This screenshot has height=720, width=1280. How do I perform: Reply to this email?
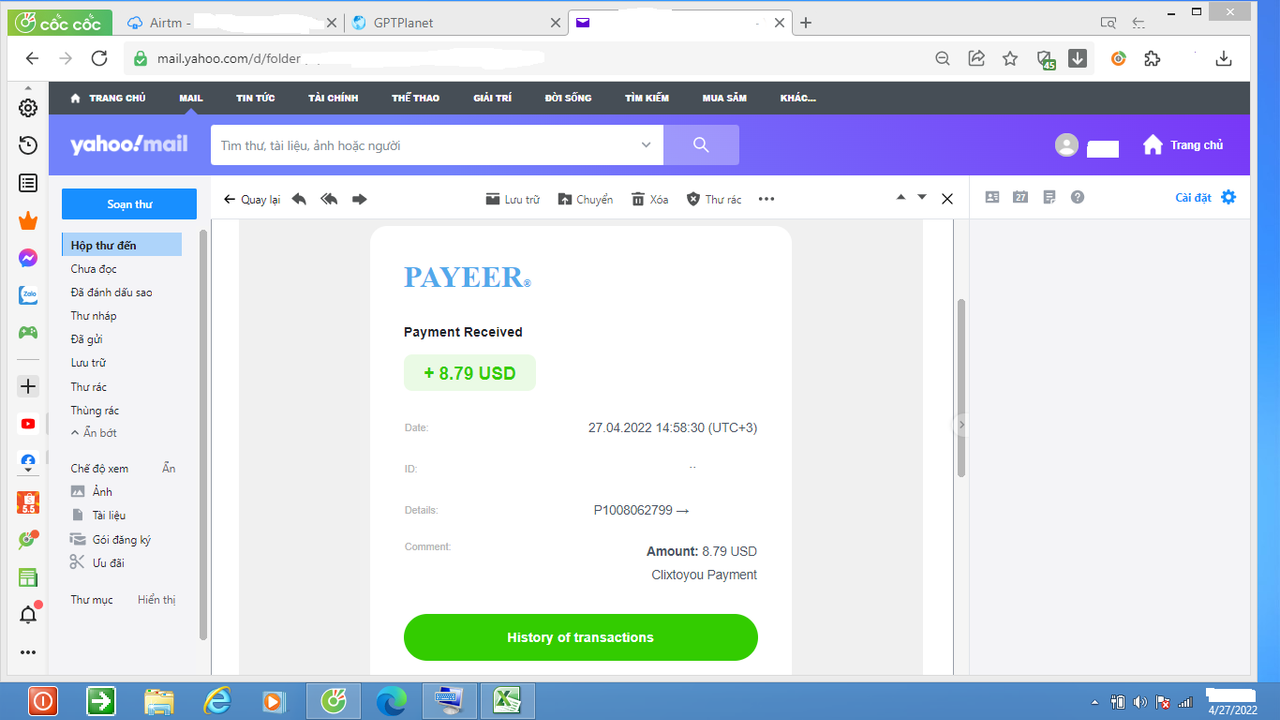coord(299,199)
